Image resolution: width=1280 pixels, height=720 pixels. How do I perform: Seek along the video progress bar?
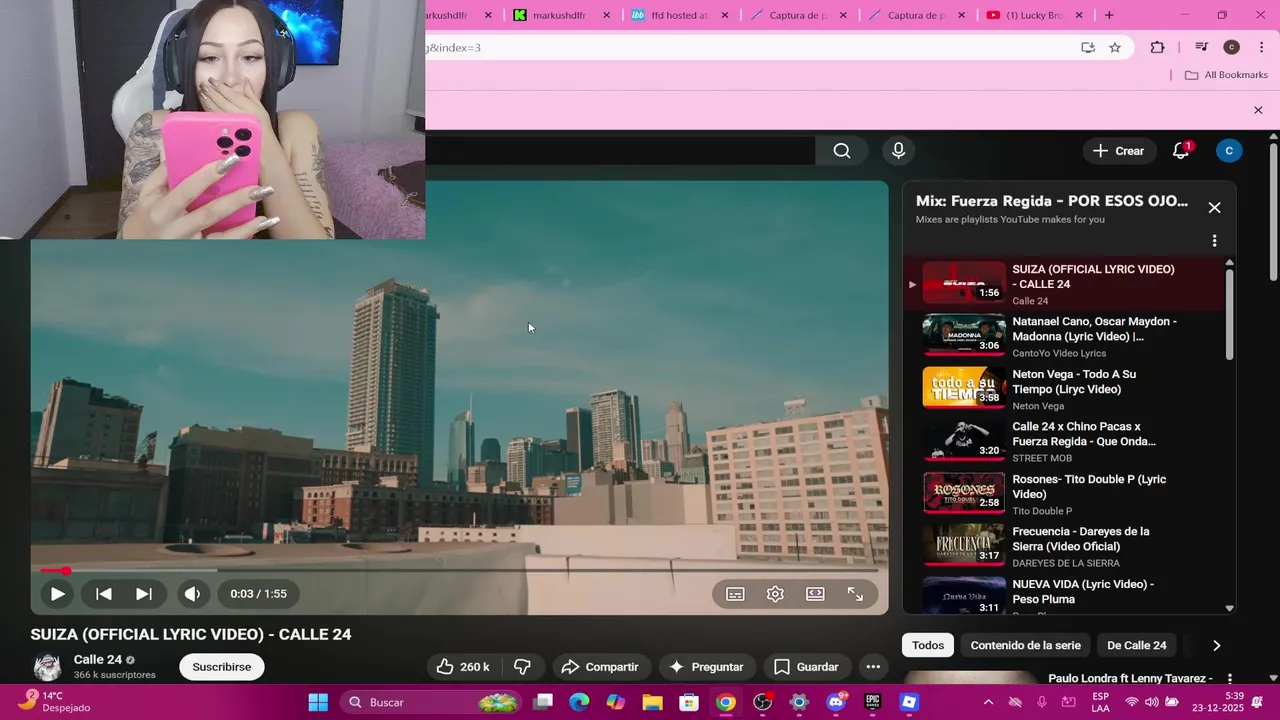(x=459, y=571)
